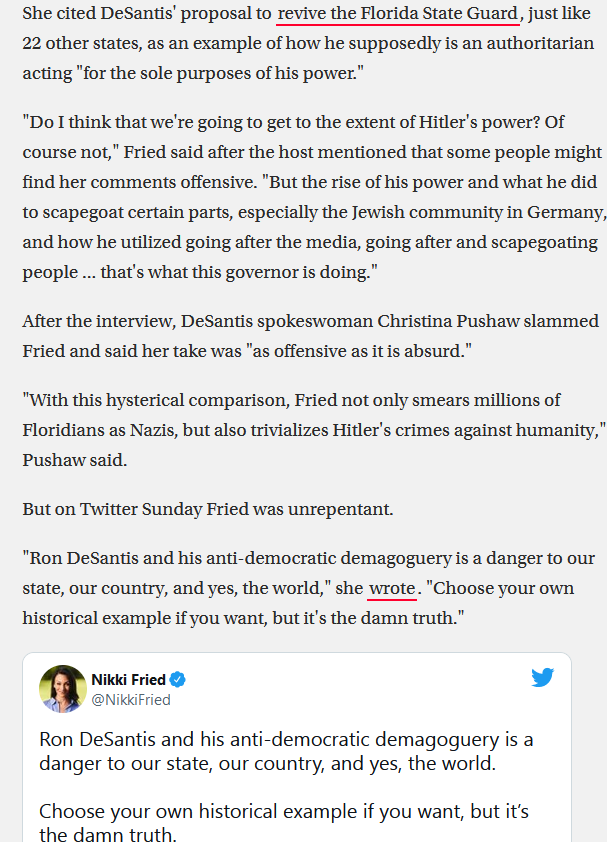Image resolution: width=607 pixels, height=842 pixels.
Task: Click the tweet's first paragraph about anti-democratic demagoguery
Action: pyautogui.click(x=286, y=751)
